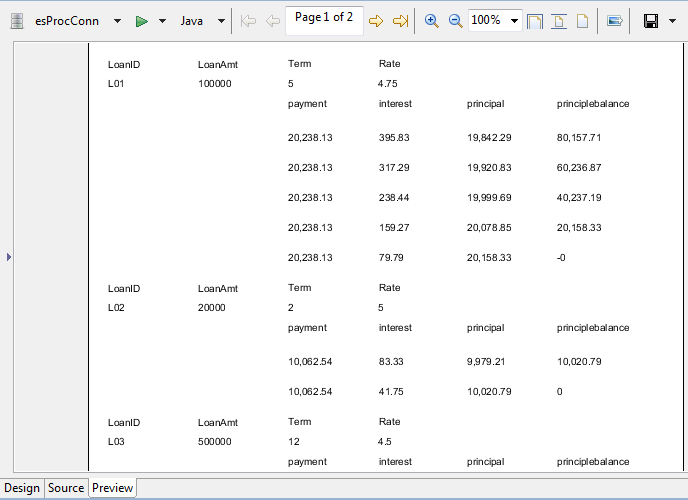Run the report with green play button

click(142, 21)
